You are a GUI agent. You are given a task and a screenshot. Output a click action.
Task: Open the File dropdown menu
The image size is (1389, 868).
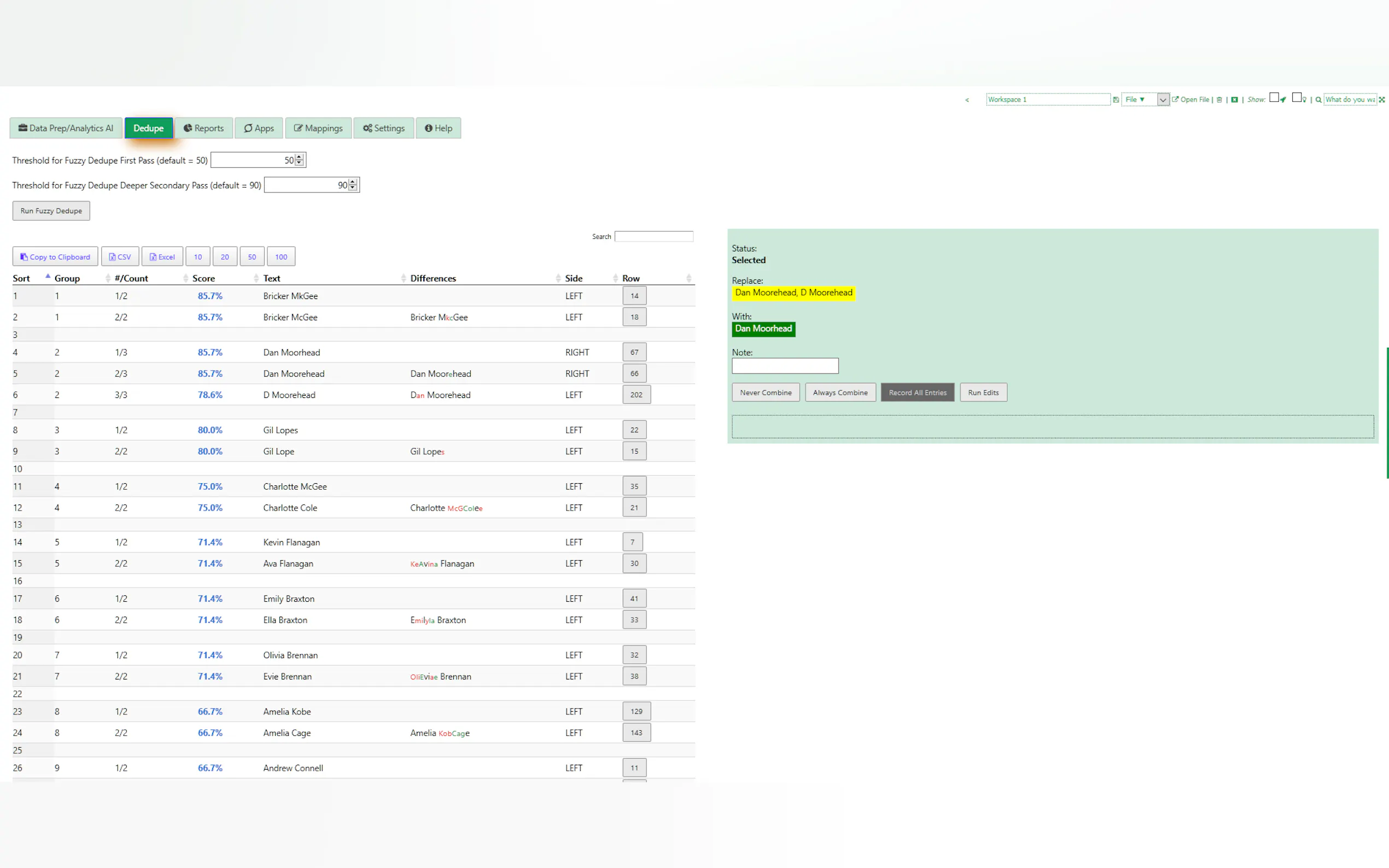1135,99
